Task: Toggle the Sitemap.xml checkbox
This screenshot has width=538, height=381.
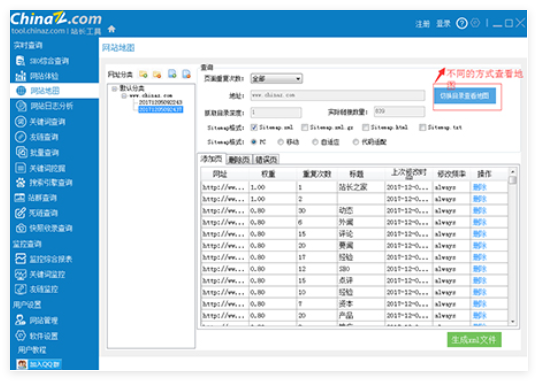Action: point(254,128)
